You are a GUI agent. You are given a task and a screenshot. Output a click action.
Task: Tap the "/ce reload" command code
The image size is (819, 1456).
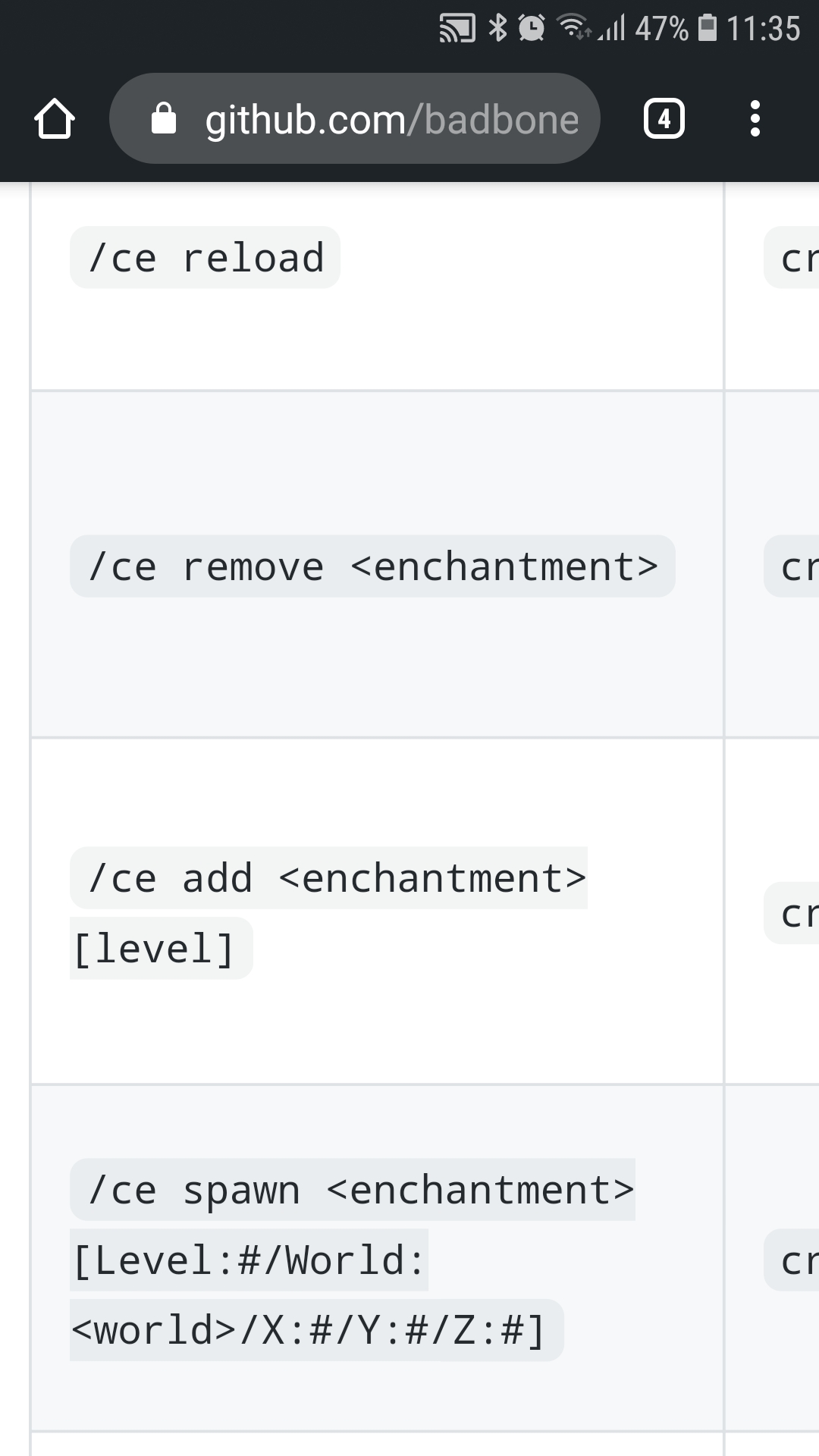point(206,258)
